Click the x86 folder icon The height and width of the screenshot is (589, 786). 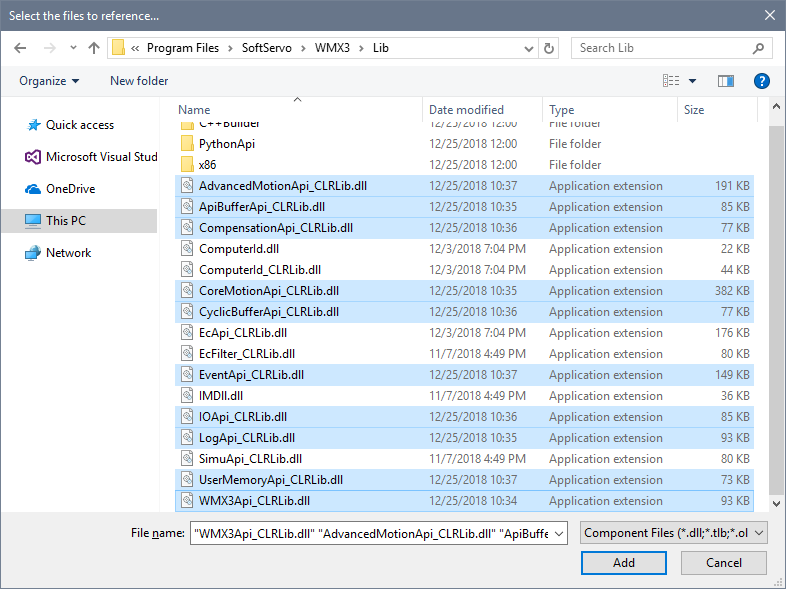coord(187,165)
